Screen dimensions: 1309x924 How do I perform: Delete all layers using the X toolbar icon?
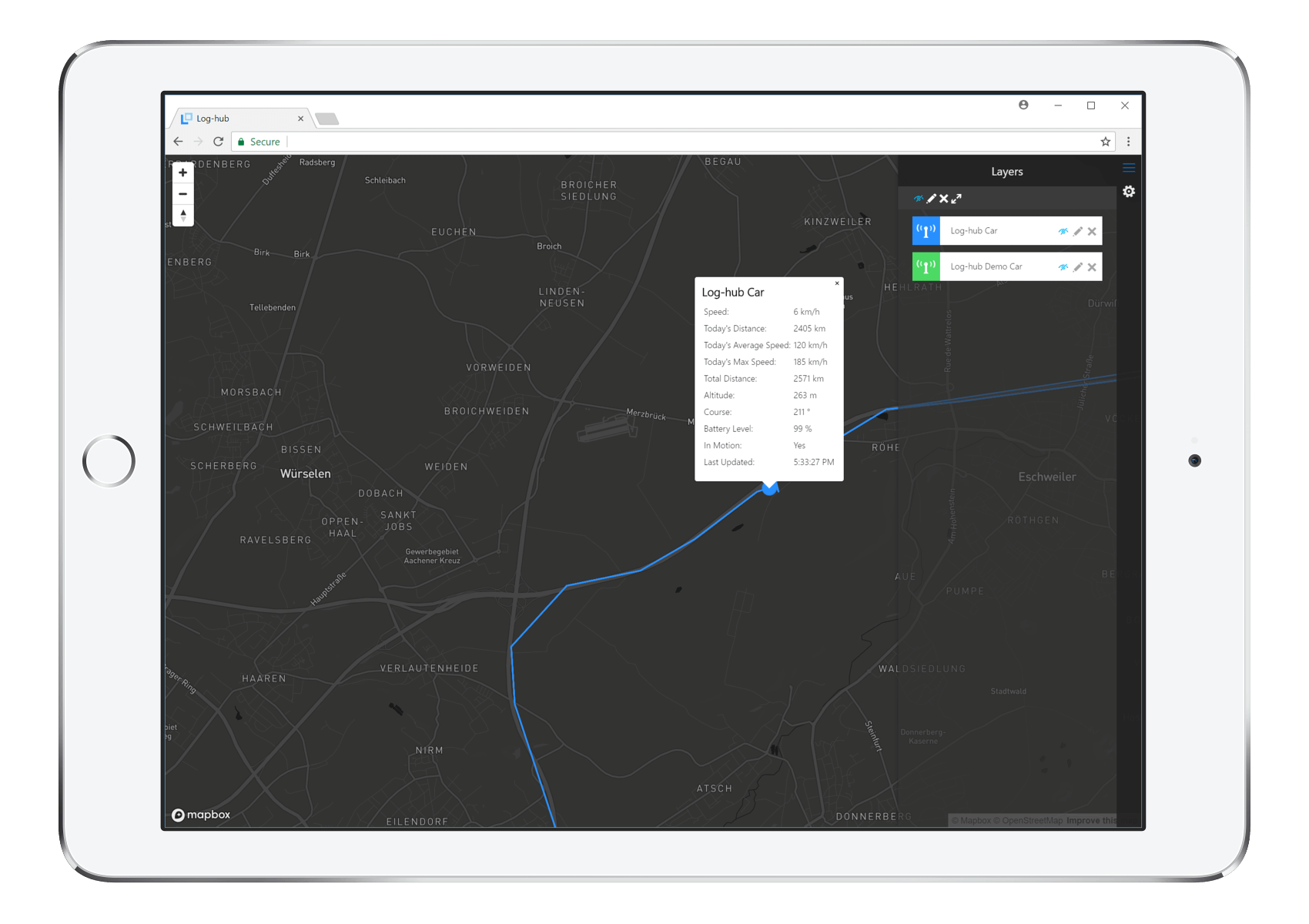point(943,198)
